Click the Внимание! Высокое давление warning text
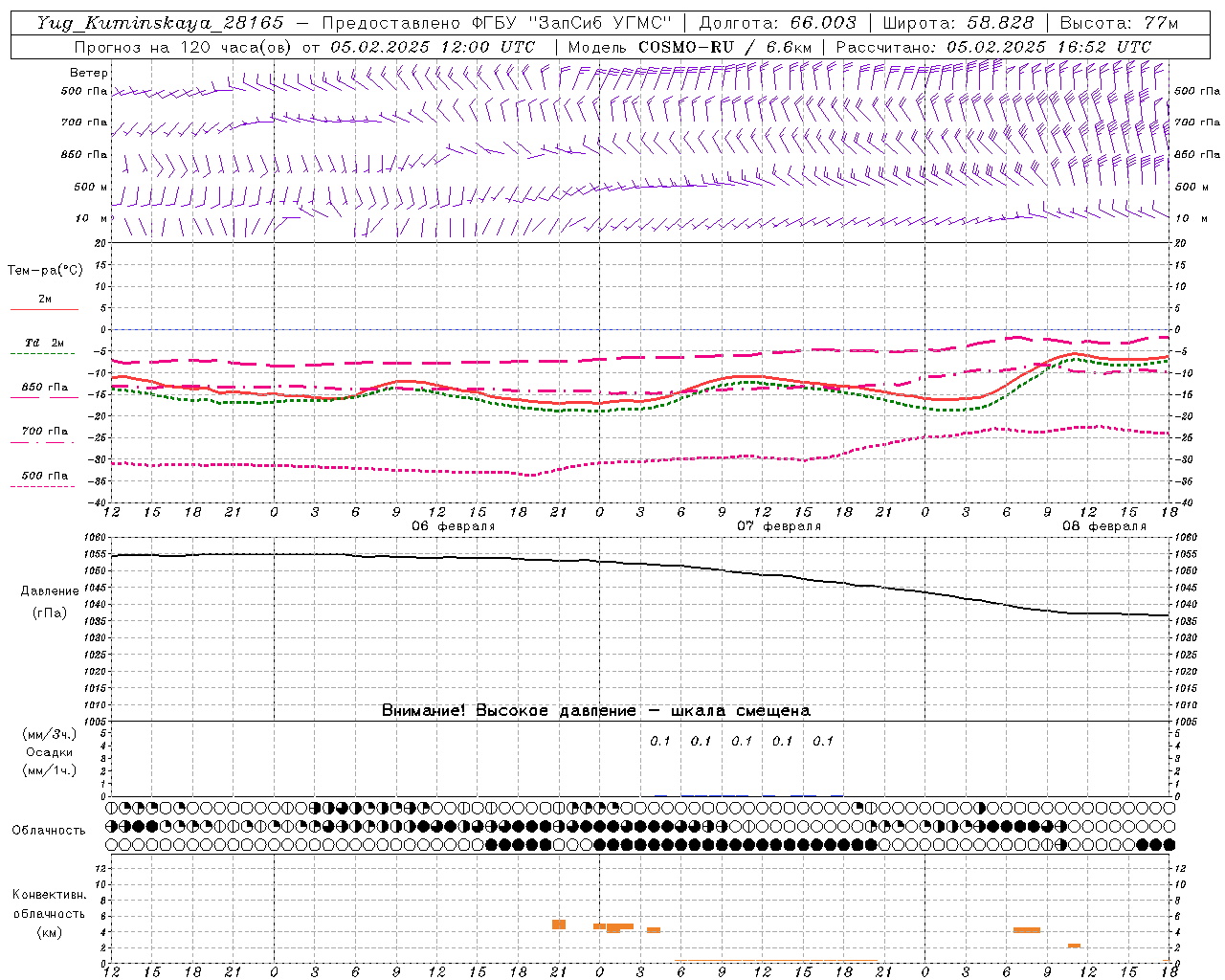1225x980 pixels. click(x=596, y=710)
